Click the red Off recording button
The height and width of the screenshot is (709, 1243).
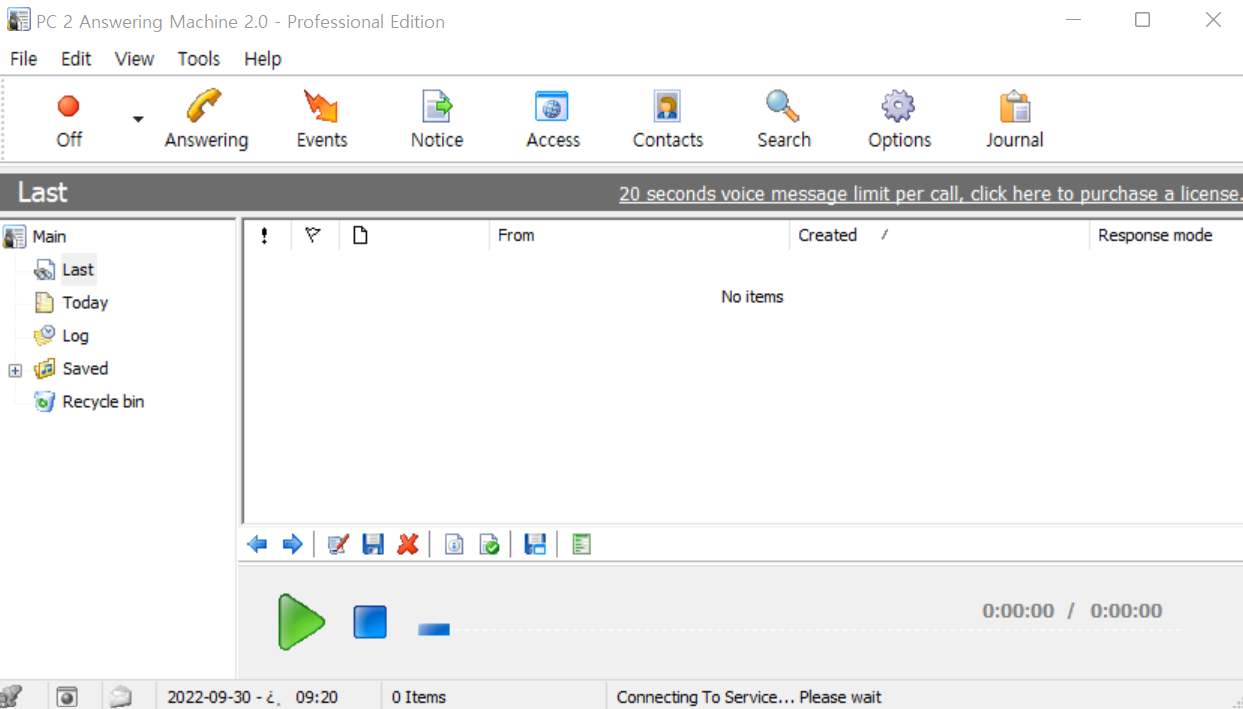coord(69,120)
